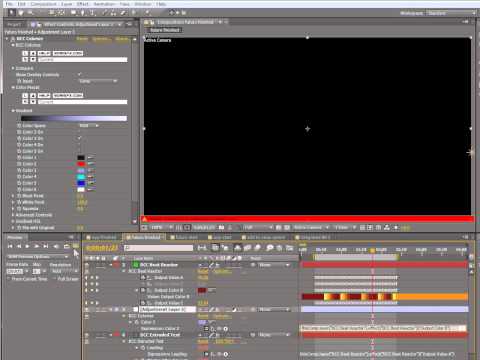Open Project panel tab
This screenshot has height=360, width=480.
tap(14, 24)
